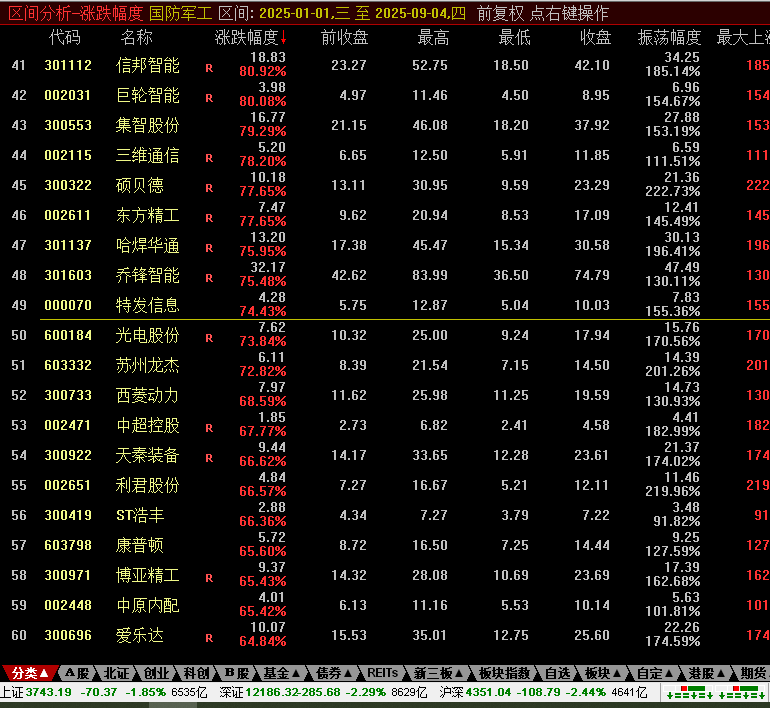
Task: Click 硕贝德 gain value 77.65%
Action: 263,191
